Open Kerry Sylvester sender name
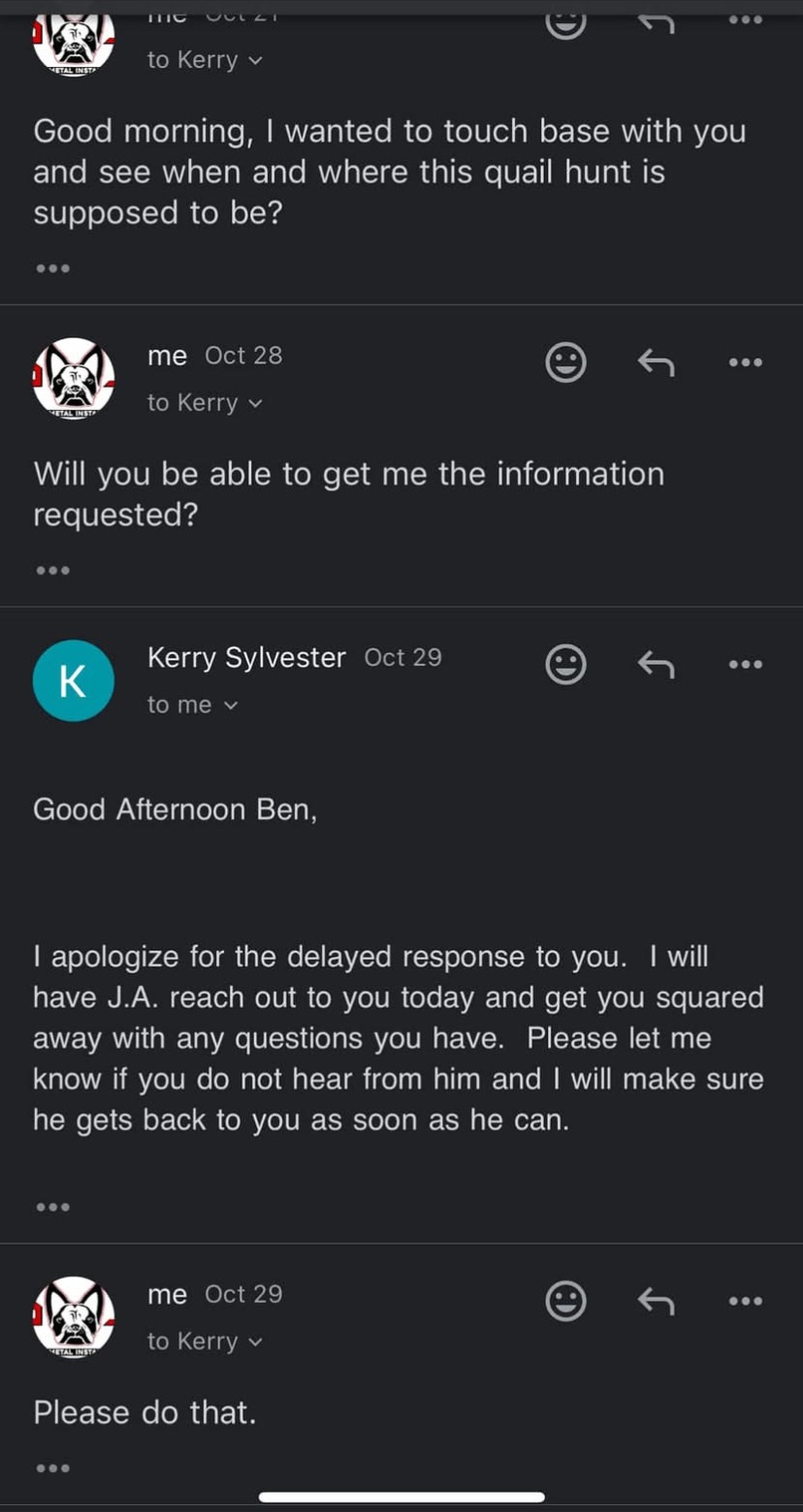This screenshot has width=803, height=1512. click(x=246, y=657)
